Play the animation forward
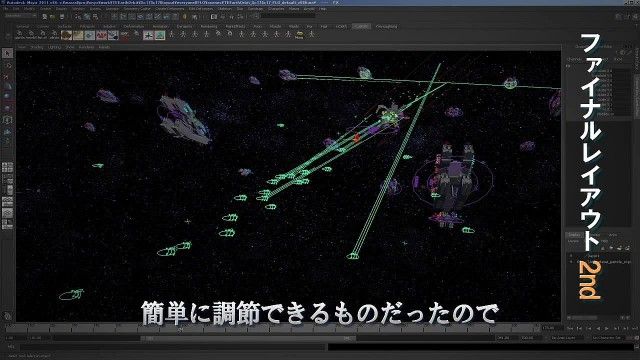Image resolution: width=640 pixels, height=360 pixels. pos(607,328)
